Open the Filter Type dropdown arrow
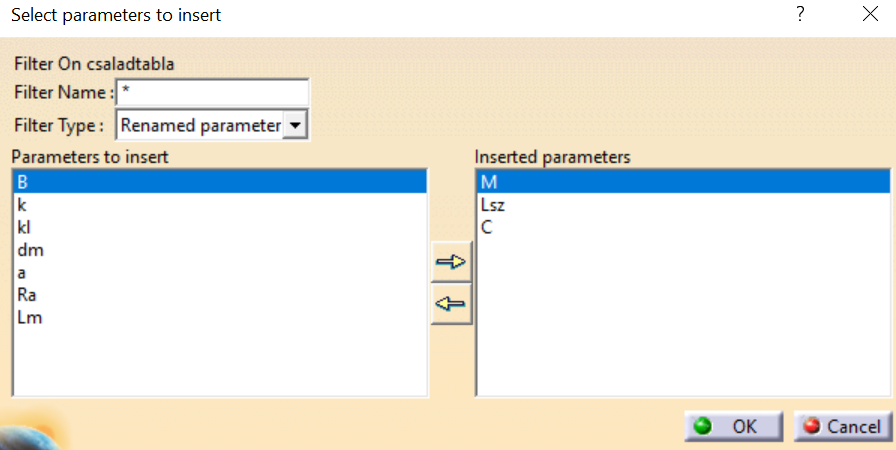The height and width of the screenshot is (450, 896). coord(295,125)
